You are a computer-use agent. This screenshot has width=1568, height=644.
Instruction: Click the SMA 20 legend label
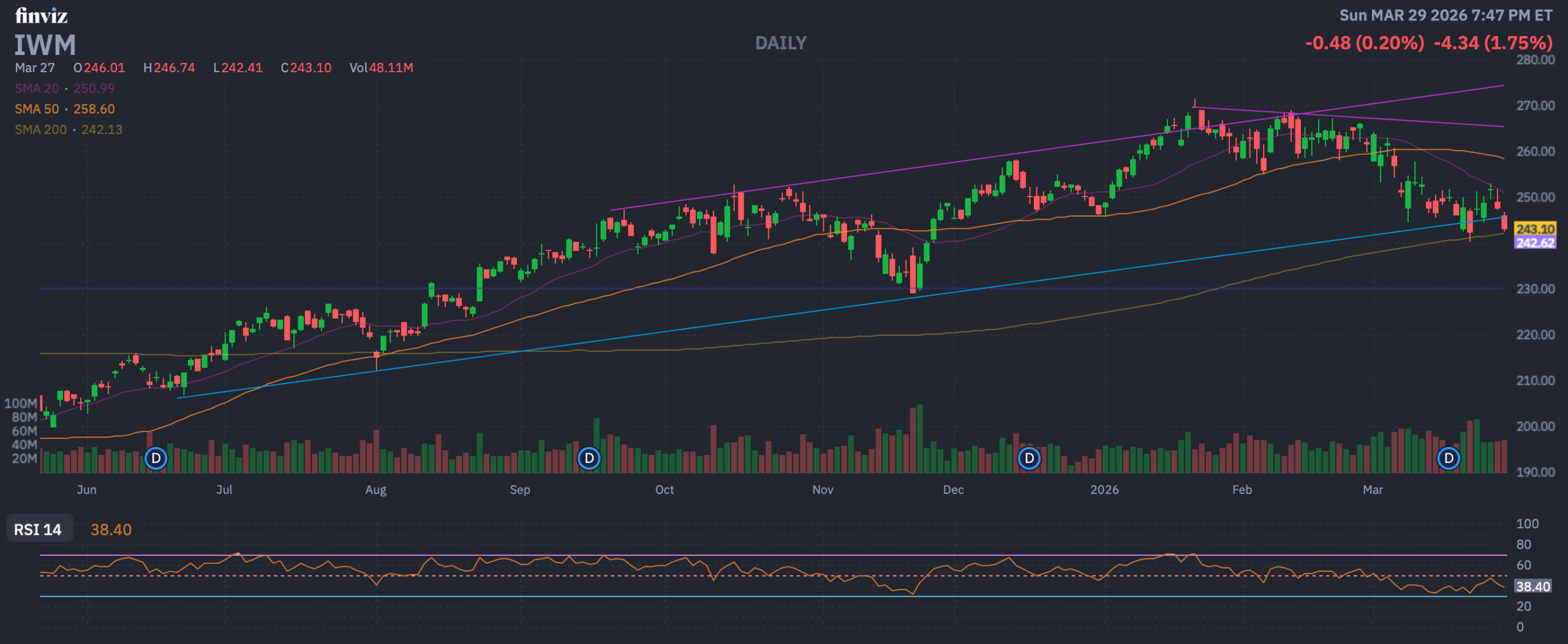(x=37, y=88)
